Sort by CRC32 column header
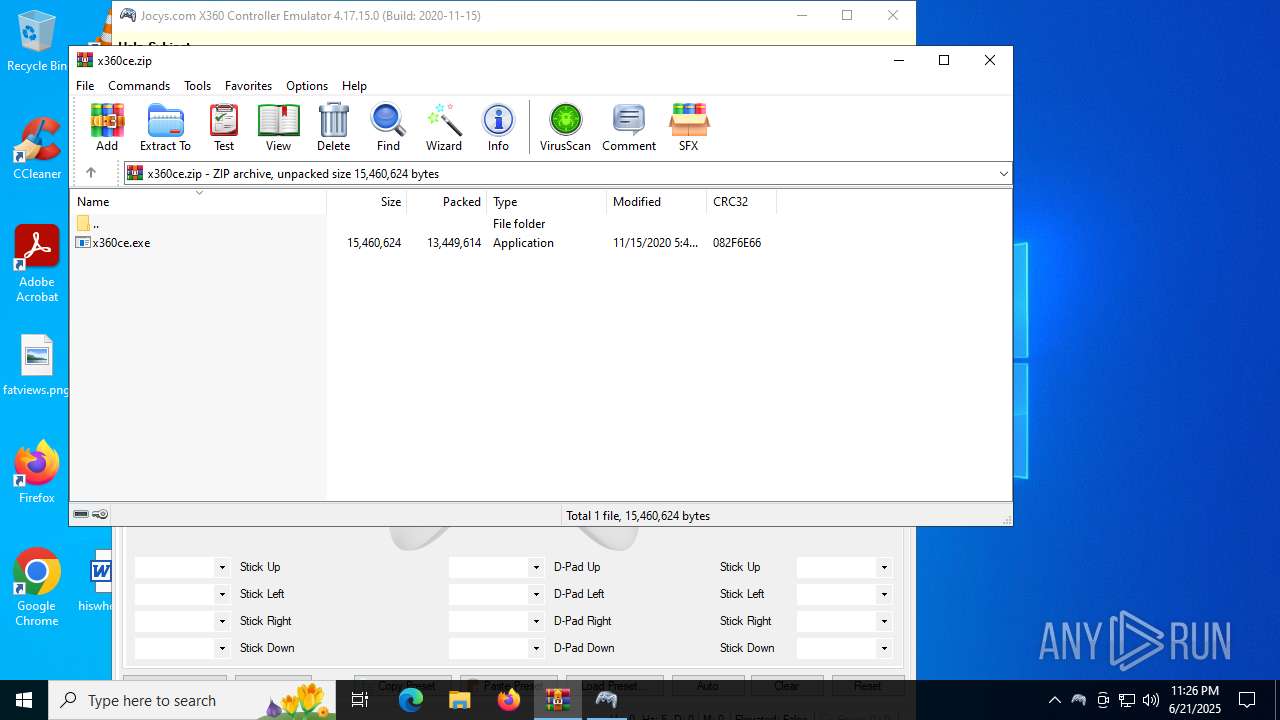 [742, 202]
